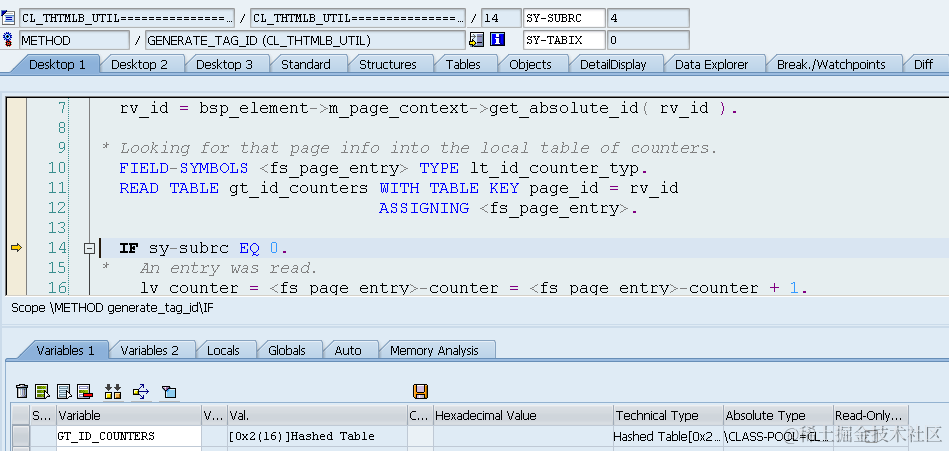Image resolution: width=949 pixels, height=451 pixels.
Task: Click the SY-TABIX variable name field
Action: (x=564, y=40)
